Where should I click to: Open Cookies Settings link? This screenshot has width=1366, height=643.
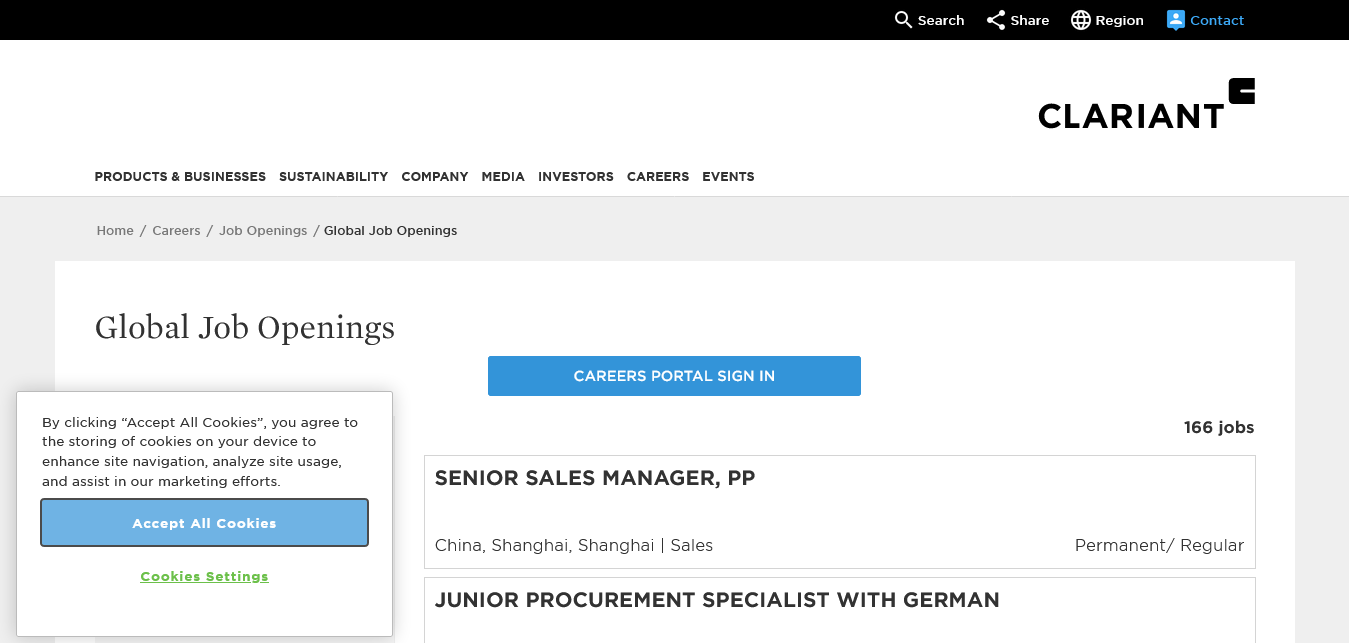point(204,577)
